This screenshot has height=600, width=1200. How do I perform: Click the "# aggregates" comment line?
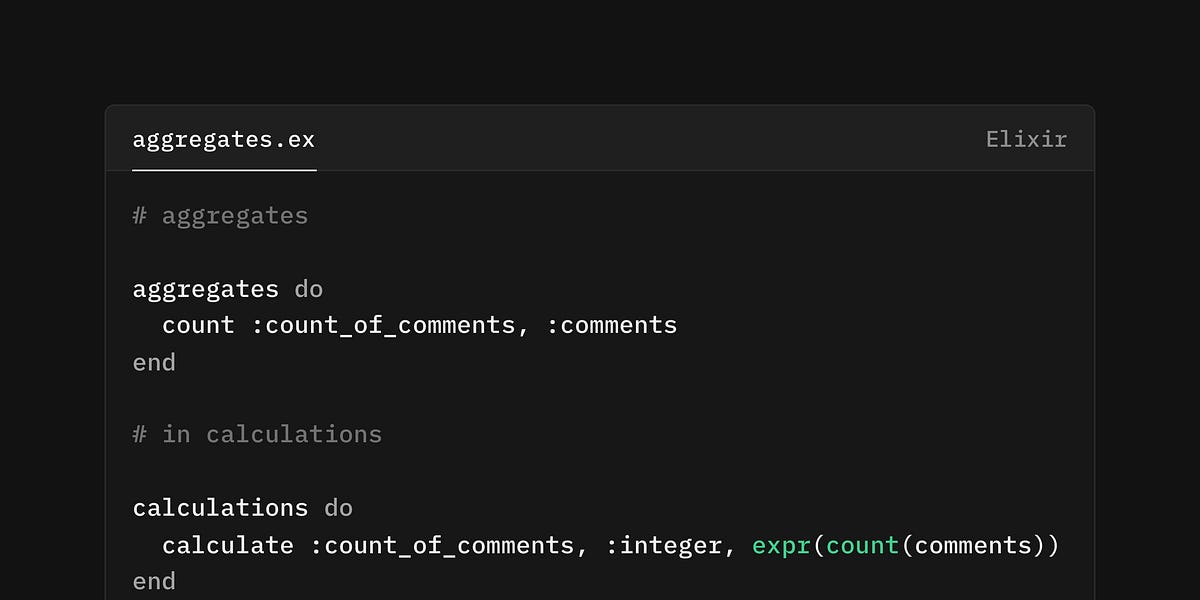click(x=220, y=216)
